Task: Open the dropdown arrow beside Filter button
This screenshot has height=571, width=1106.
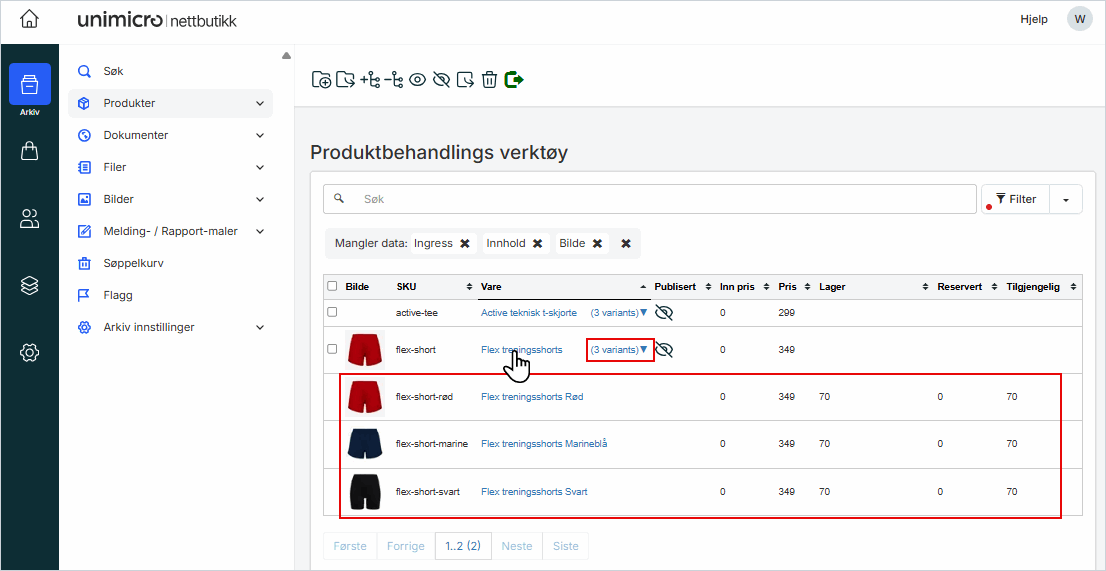Action: pyautogui.click(x=1066, y=200)
